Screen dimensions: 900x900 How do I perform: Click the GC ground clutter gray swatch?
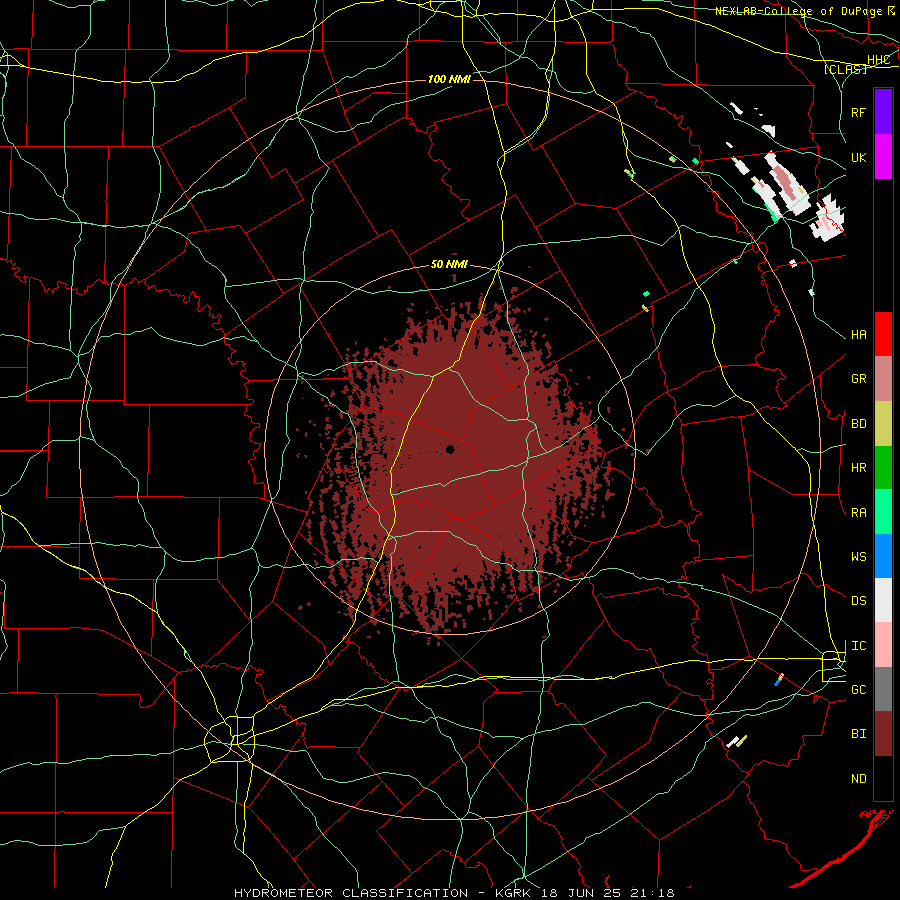883,689
